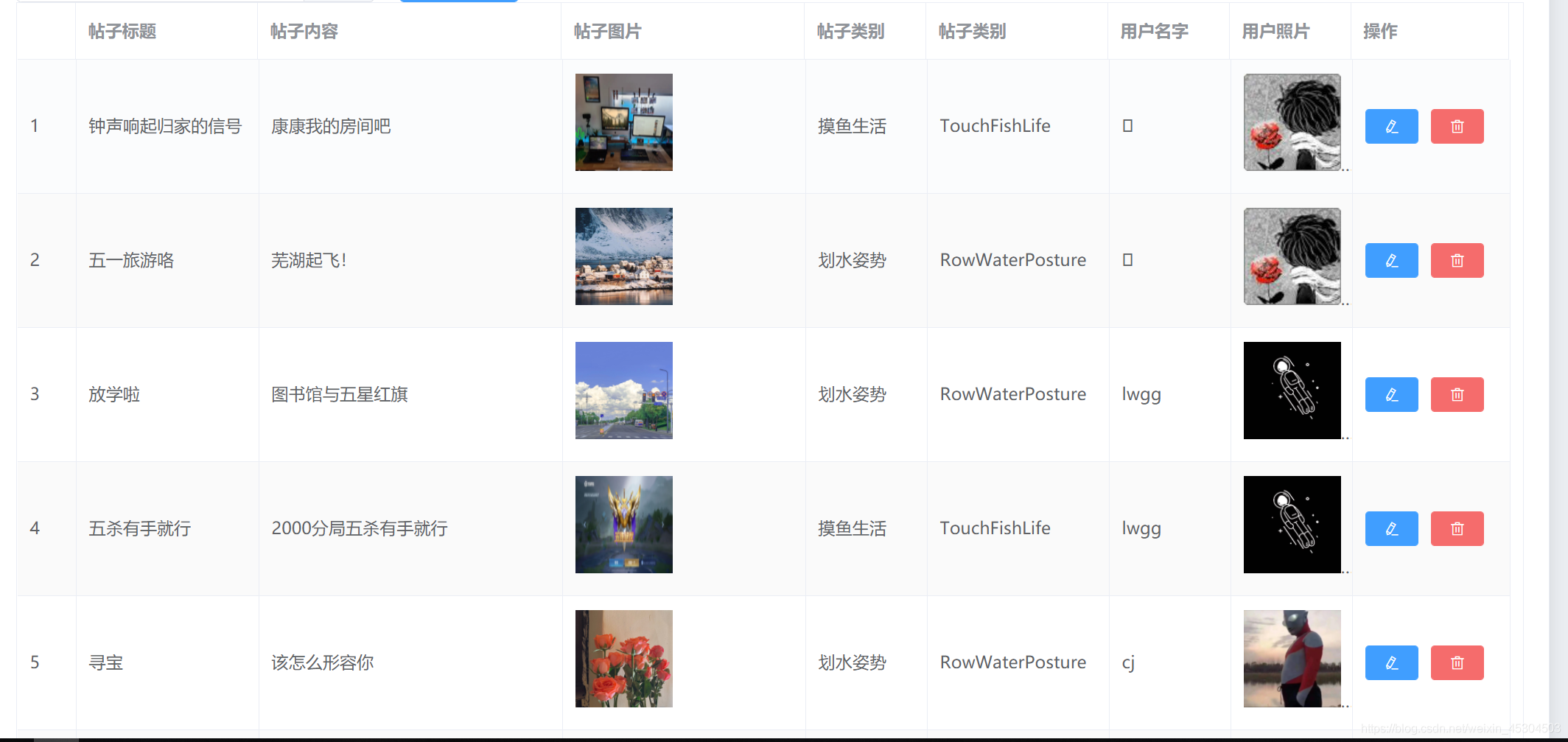1568x742 pixels.
Task: Edit the post 放学啦
Action: pyautogui.click(x=1391, y=395)
